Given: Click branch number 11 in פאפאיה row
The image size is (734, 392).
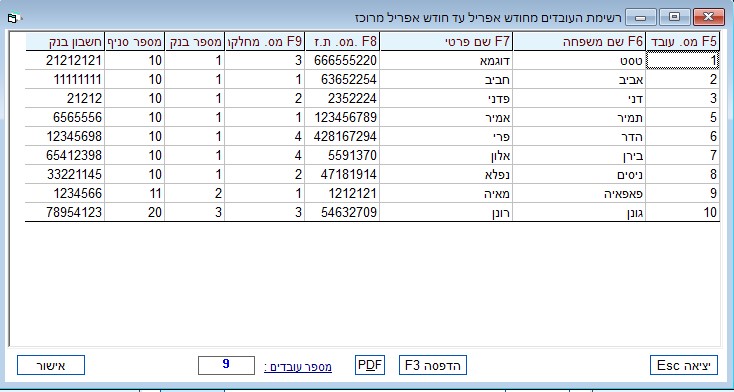Looking at the screenshot, I should click(x=135, y=193).
